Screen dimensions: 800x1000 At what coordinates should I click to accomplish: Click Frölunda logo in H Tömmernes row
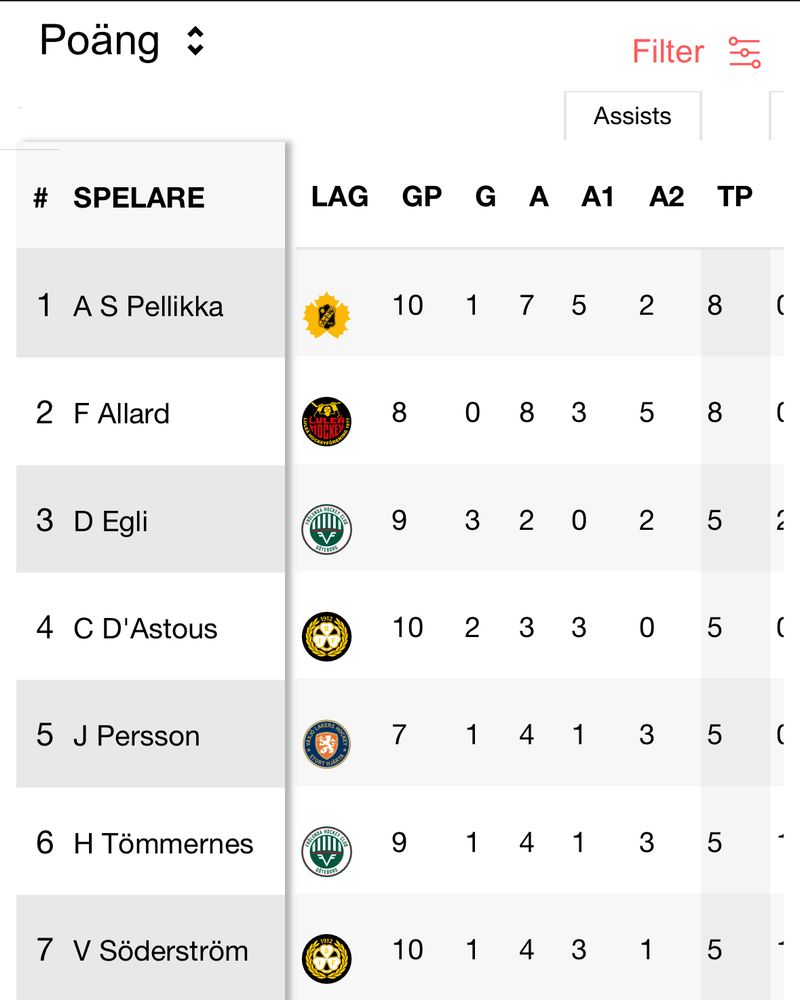327,851
